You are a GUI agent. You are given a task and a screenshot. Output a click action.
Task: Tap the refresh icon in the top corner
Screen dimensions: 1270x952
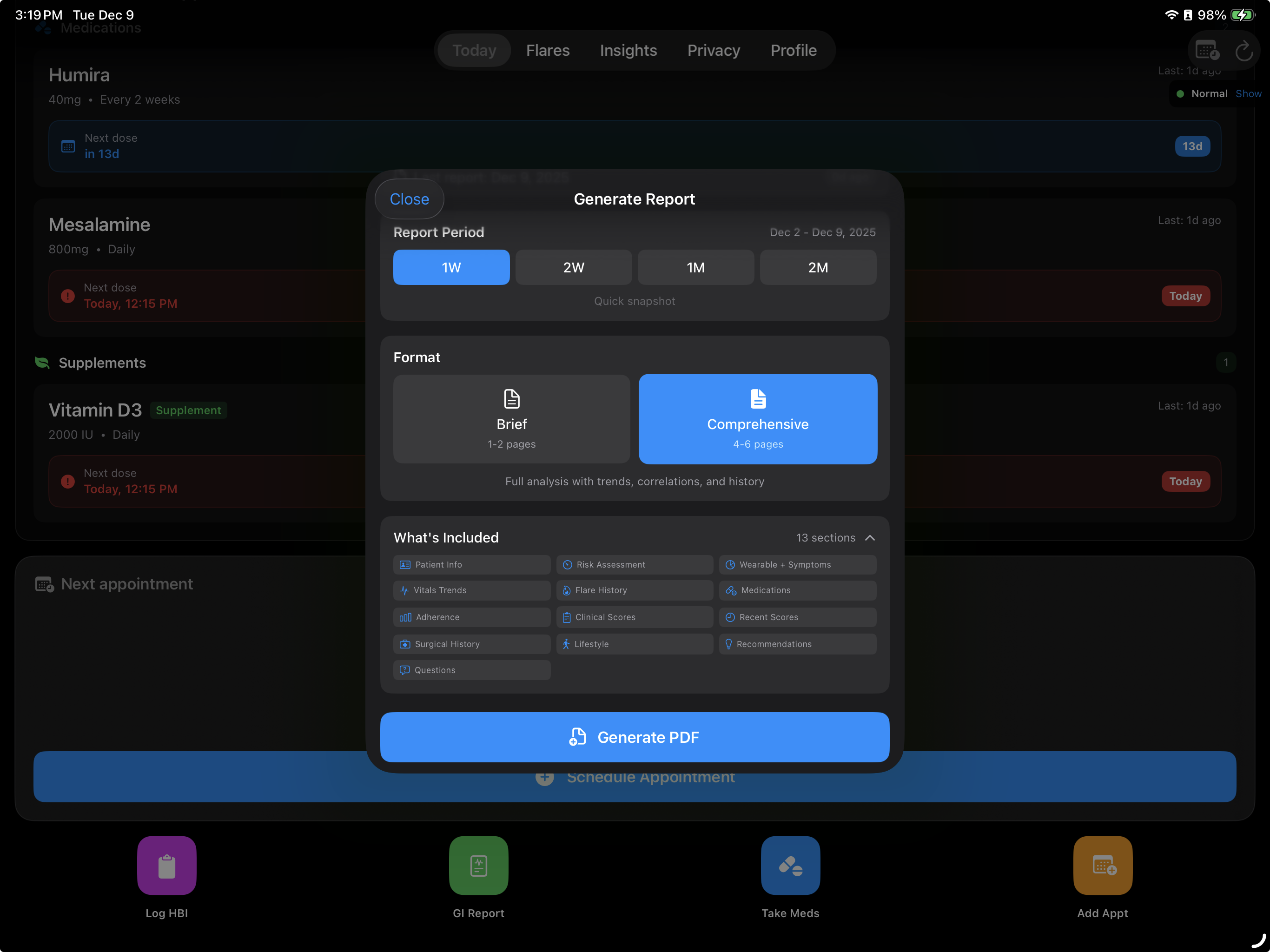pos(1245,51)
